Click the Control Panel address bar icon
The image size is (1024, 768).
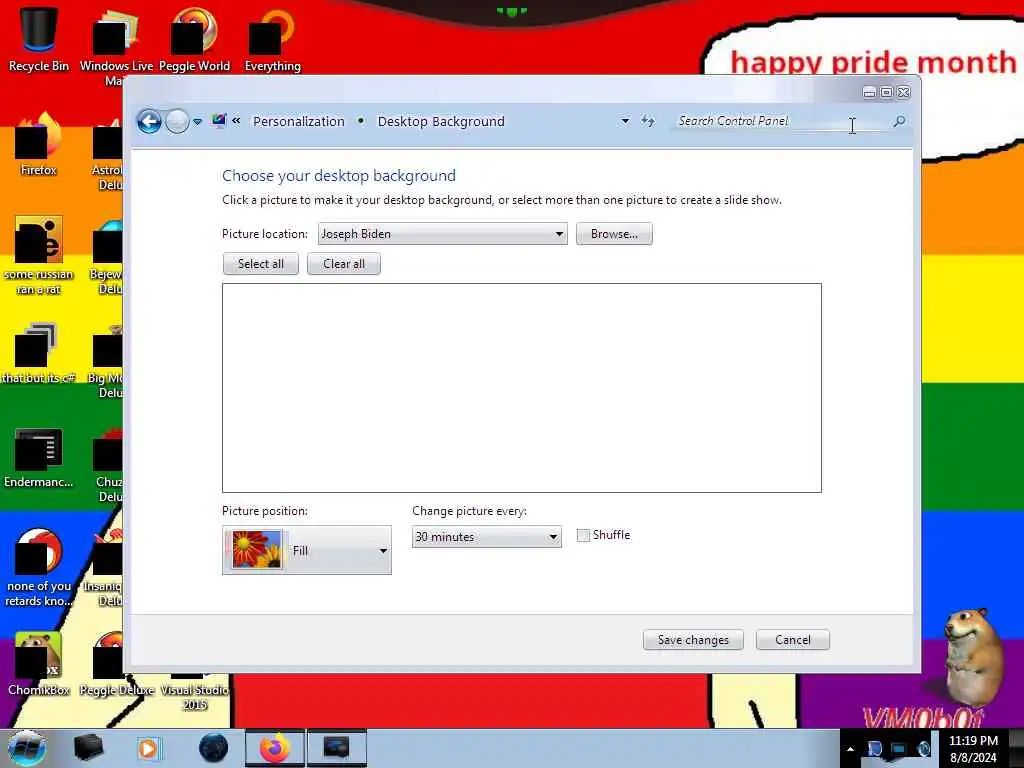tap(219, 121)
